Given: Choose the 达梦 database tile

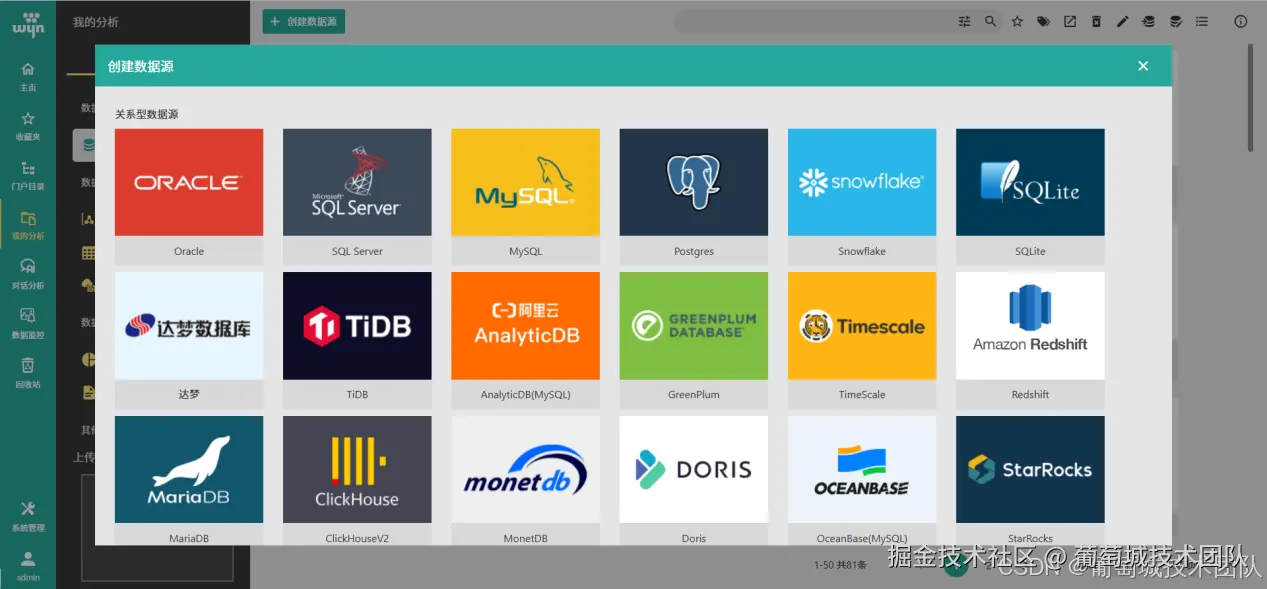Looking at the screenshot, I should tap(189, 339).
